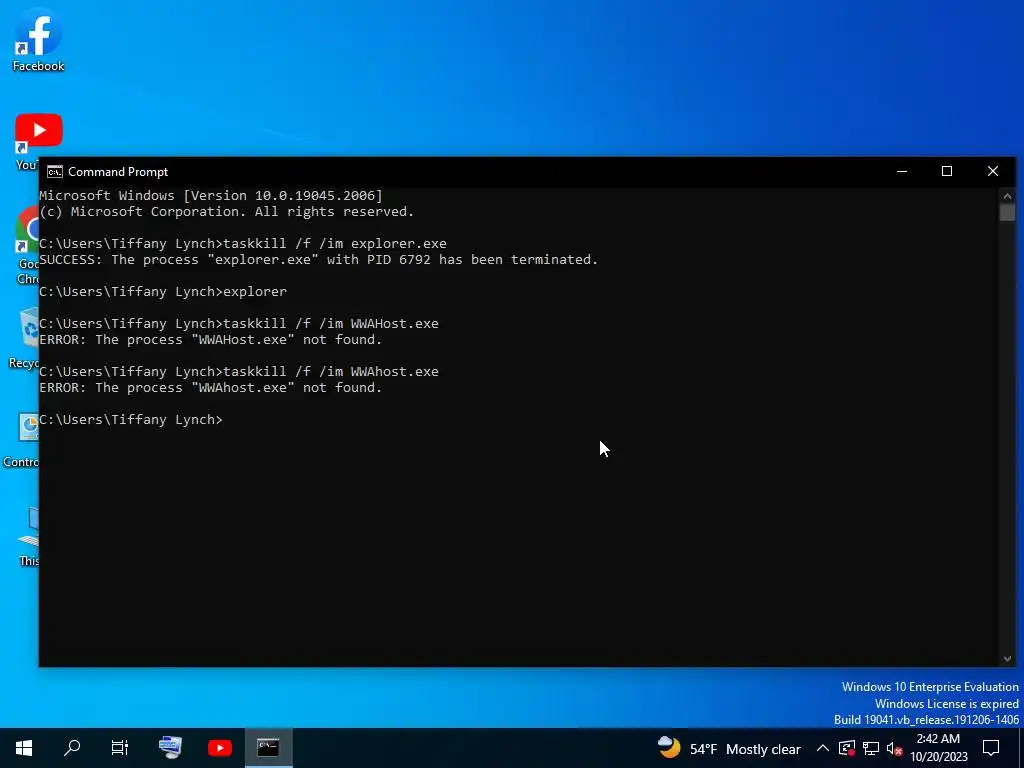The image size is (1024, 768).
Task: Select the Recycle Bin desktop icon
Action: point(25,338)
